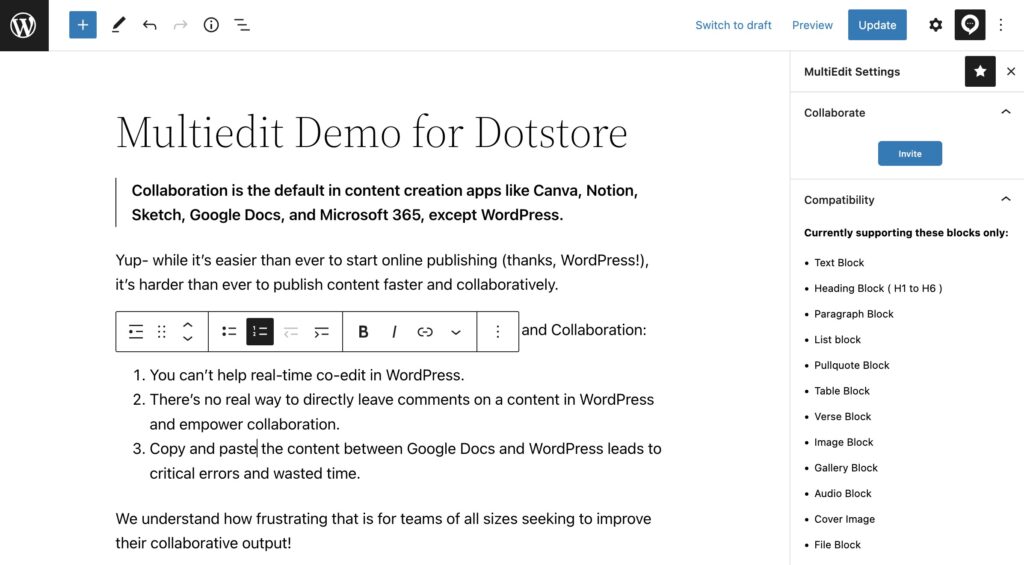Outdent the current list item
Viewport: 1024px width, 565px height.
point(291,332)
